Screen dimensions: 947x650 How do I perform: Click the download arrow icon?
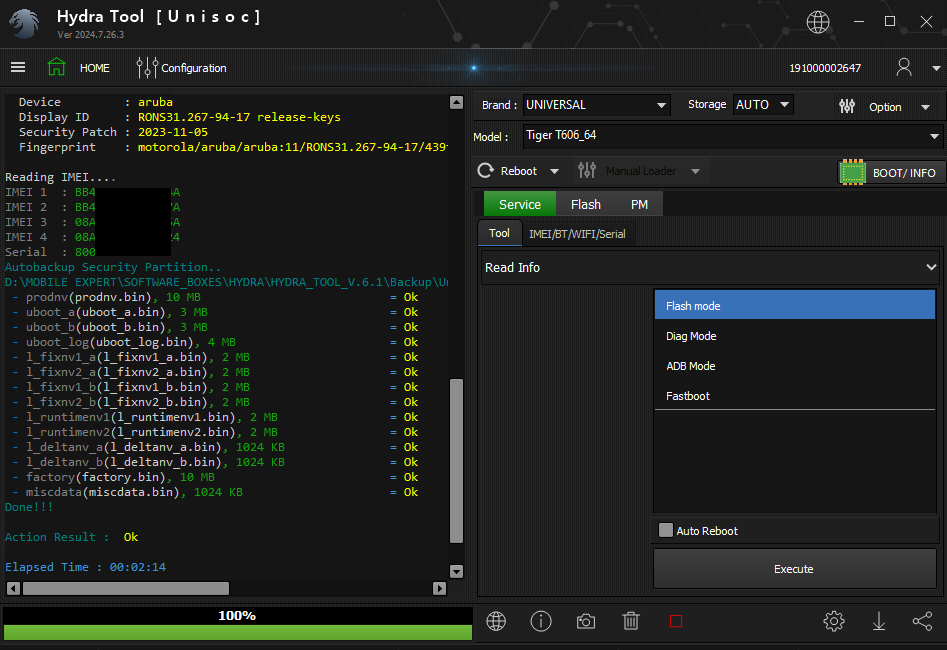click(x=879, y=621)
